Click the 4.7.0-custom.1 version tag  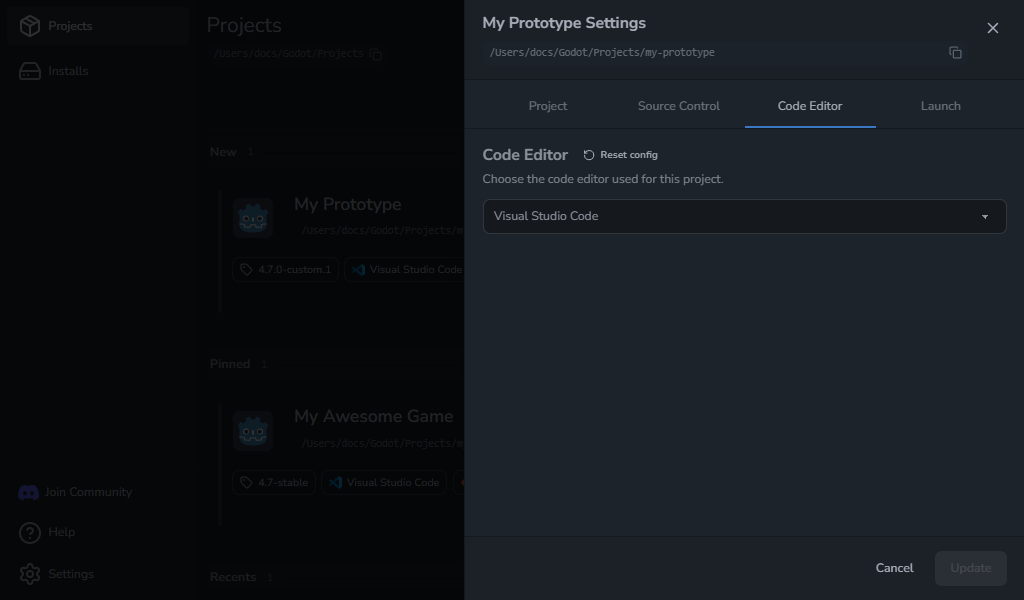[285, 270]
